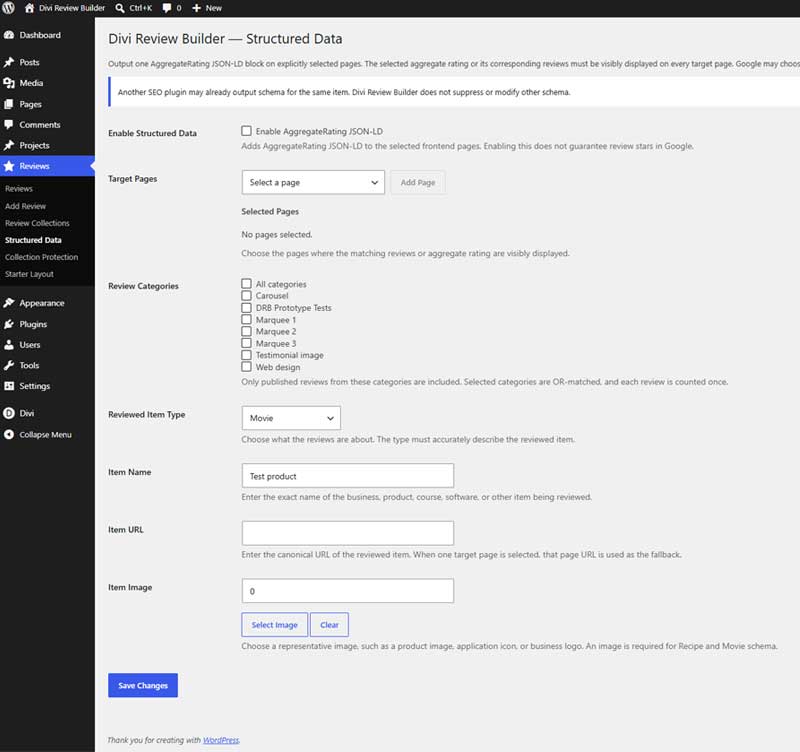Click the Reviews star icon
This screenshot has width=800, height=752.
(x=9, y=166)
